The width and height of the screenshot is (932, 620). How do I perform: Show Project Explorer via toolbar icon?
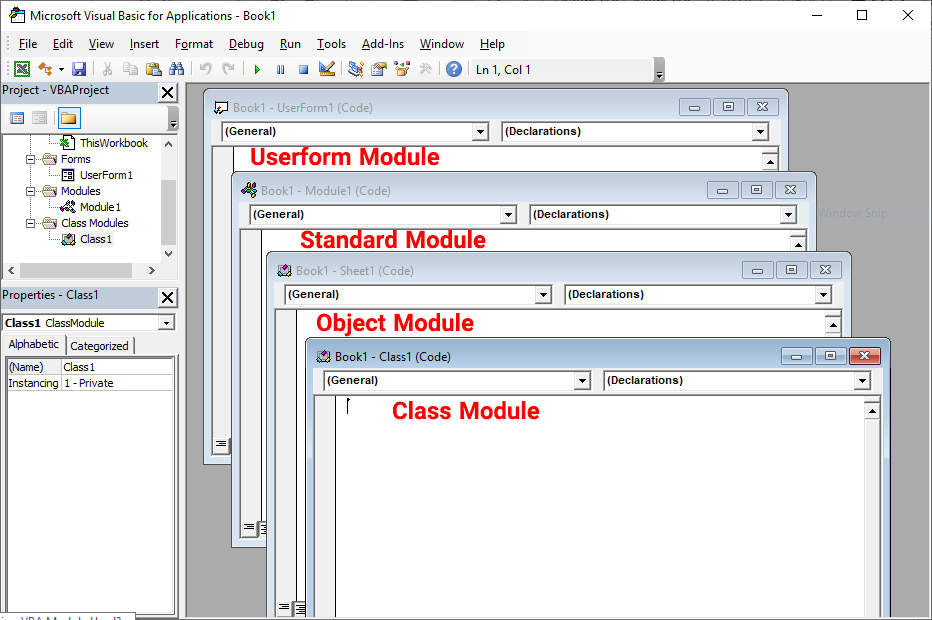(356, 70)
